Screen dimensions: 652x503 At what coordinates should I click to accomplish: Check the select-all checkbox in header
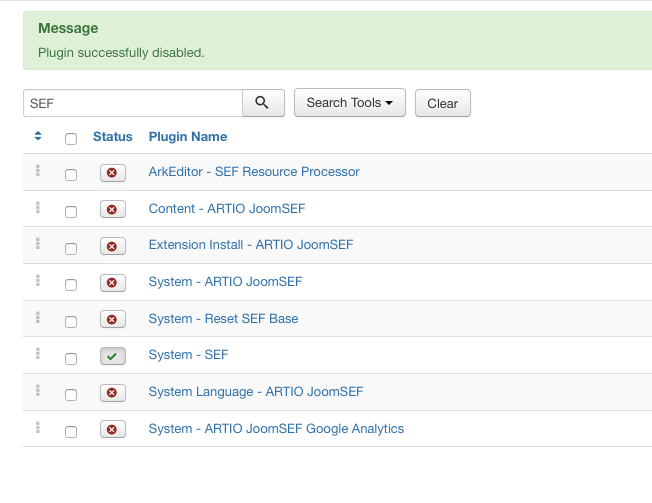coord(71,138)
